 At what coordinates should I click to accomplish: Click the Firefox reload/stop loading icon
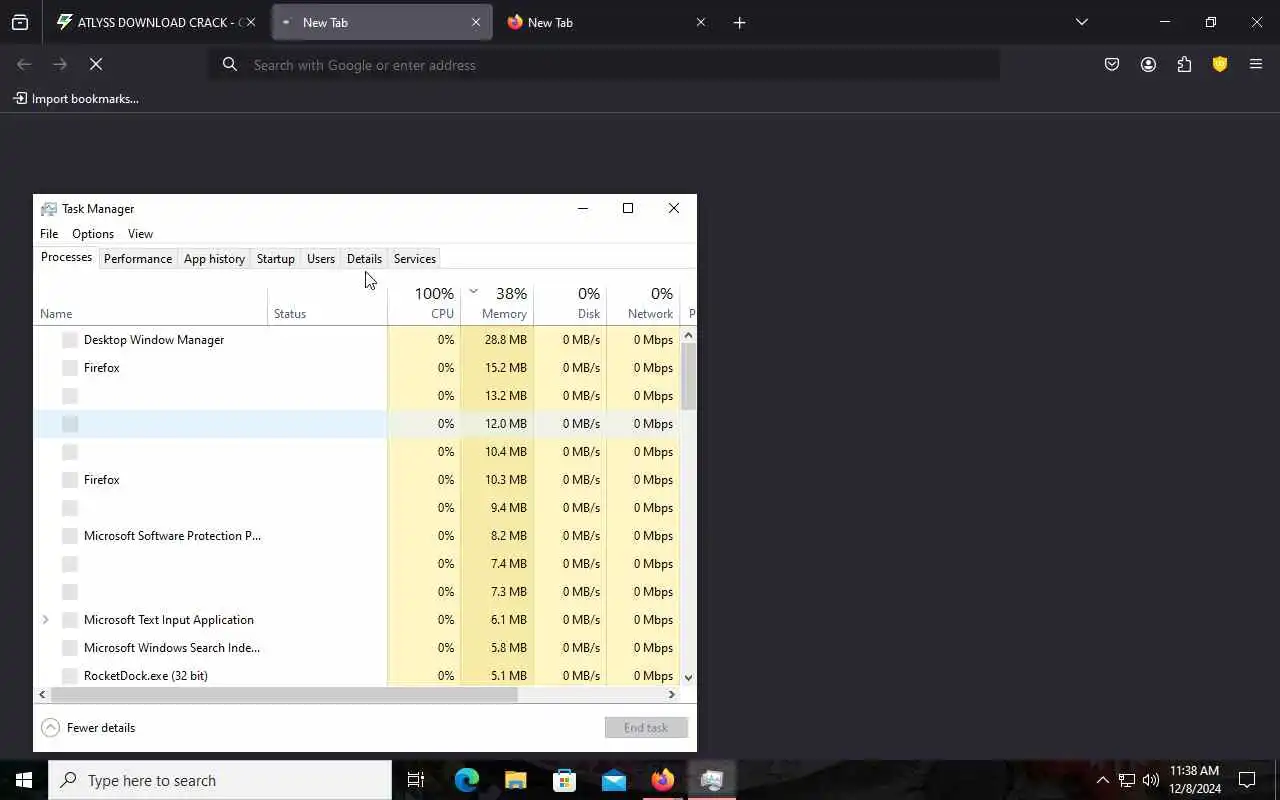tap(96, 64)
